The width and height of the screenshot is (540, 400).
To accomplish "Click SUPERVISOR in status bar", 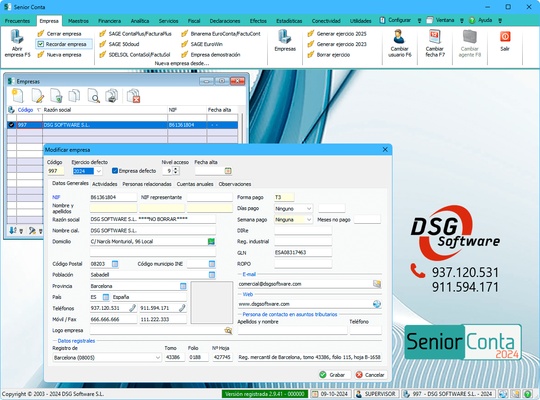I will click(376, 393).
